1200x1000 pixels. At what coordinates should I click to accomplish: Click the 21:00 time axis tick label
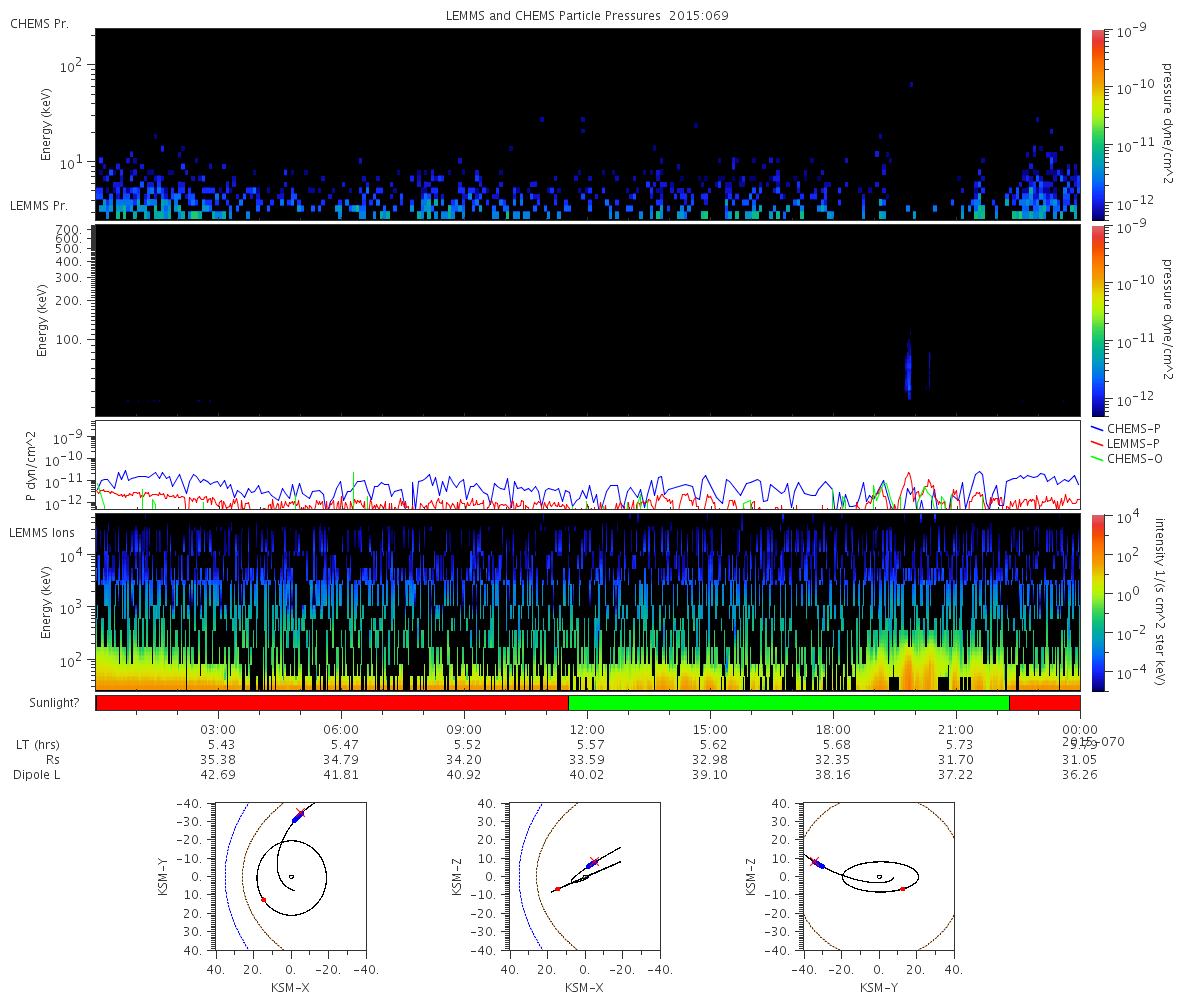(x=956, y=730)
